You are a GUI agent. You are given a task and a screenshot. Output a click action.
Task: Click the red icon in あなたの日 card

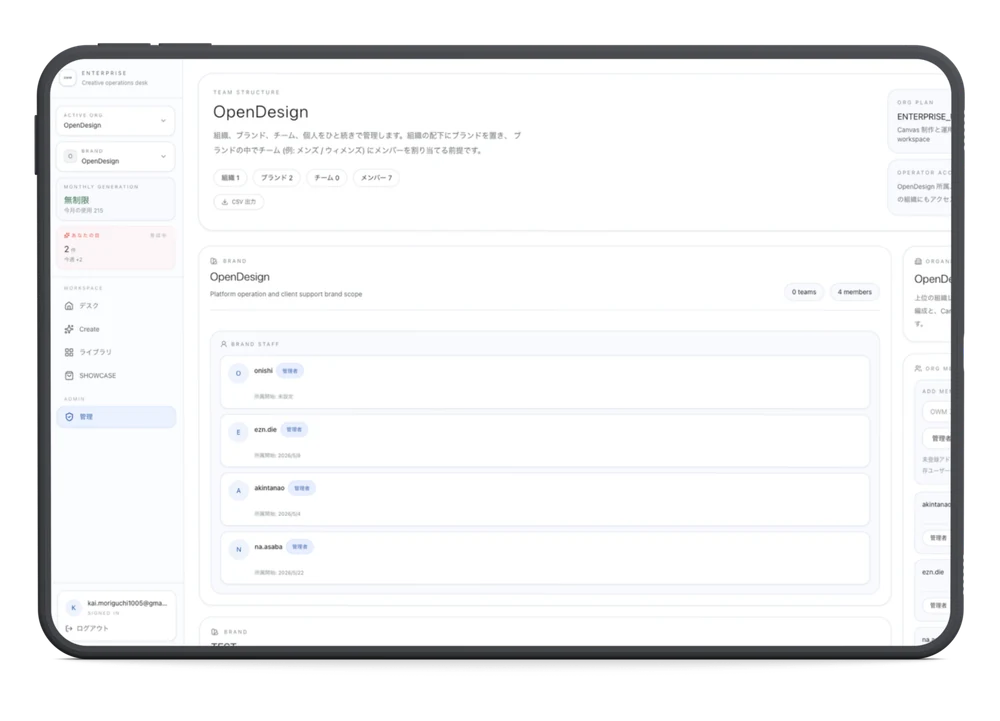coord(67,235)
